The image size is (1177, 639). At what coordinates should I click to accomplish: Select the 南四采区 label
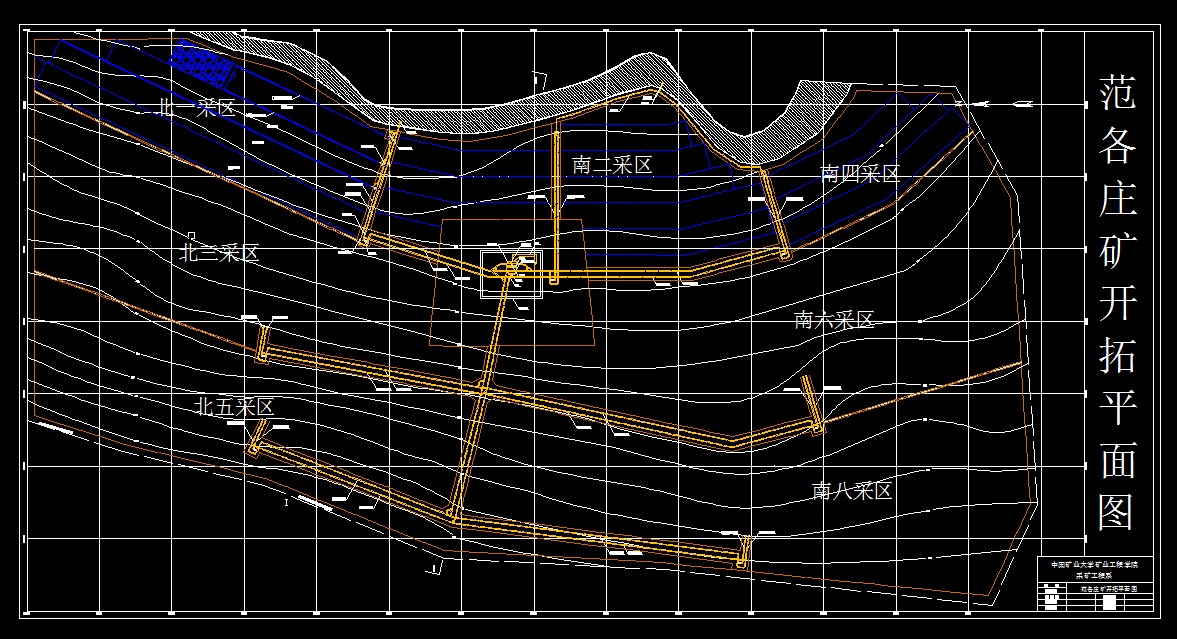(x=860, y=174)
